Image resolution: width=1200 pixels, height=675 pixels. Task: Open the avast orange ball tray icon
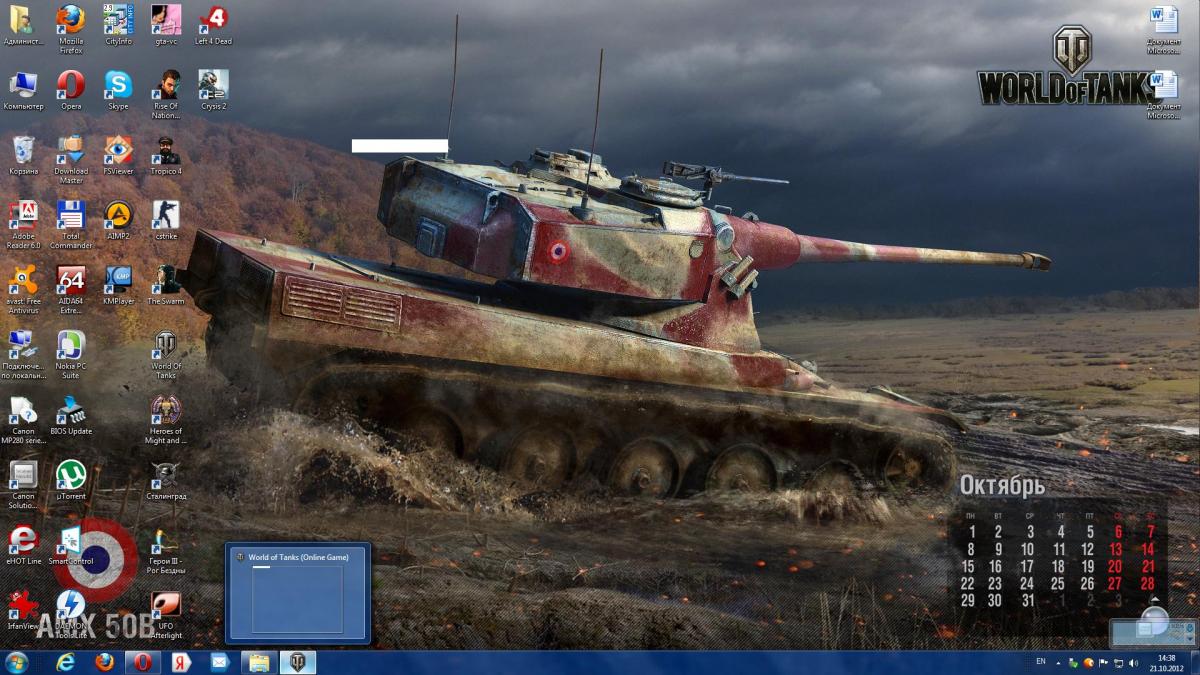point(1087,662)
